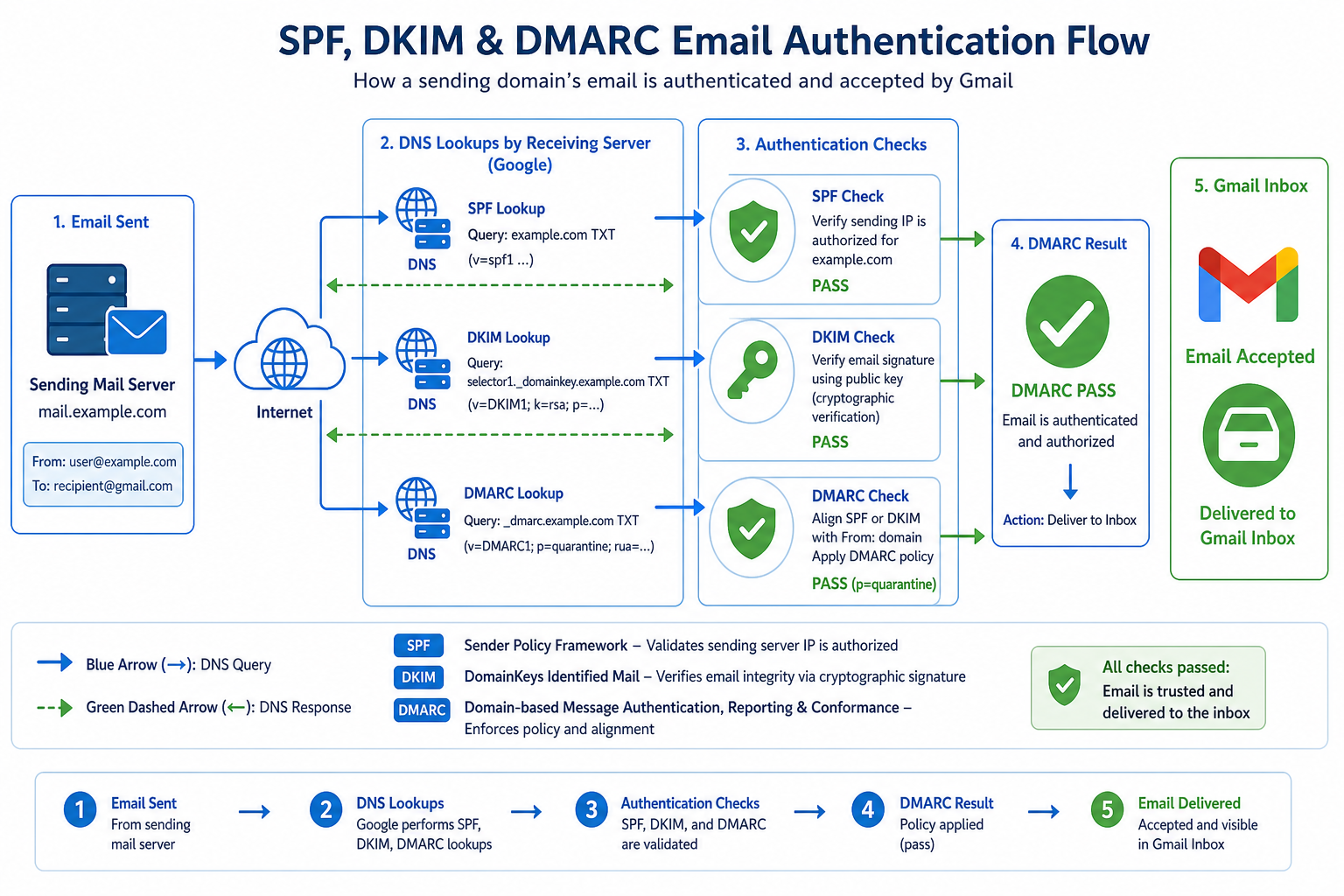Click the DNS icon beside SPF Lookup
1344x896 pixels.
(423, 220)
